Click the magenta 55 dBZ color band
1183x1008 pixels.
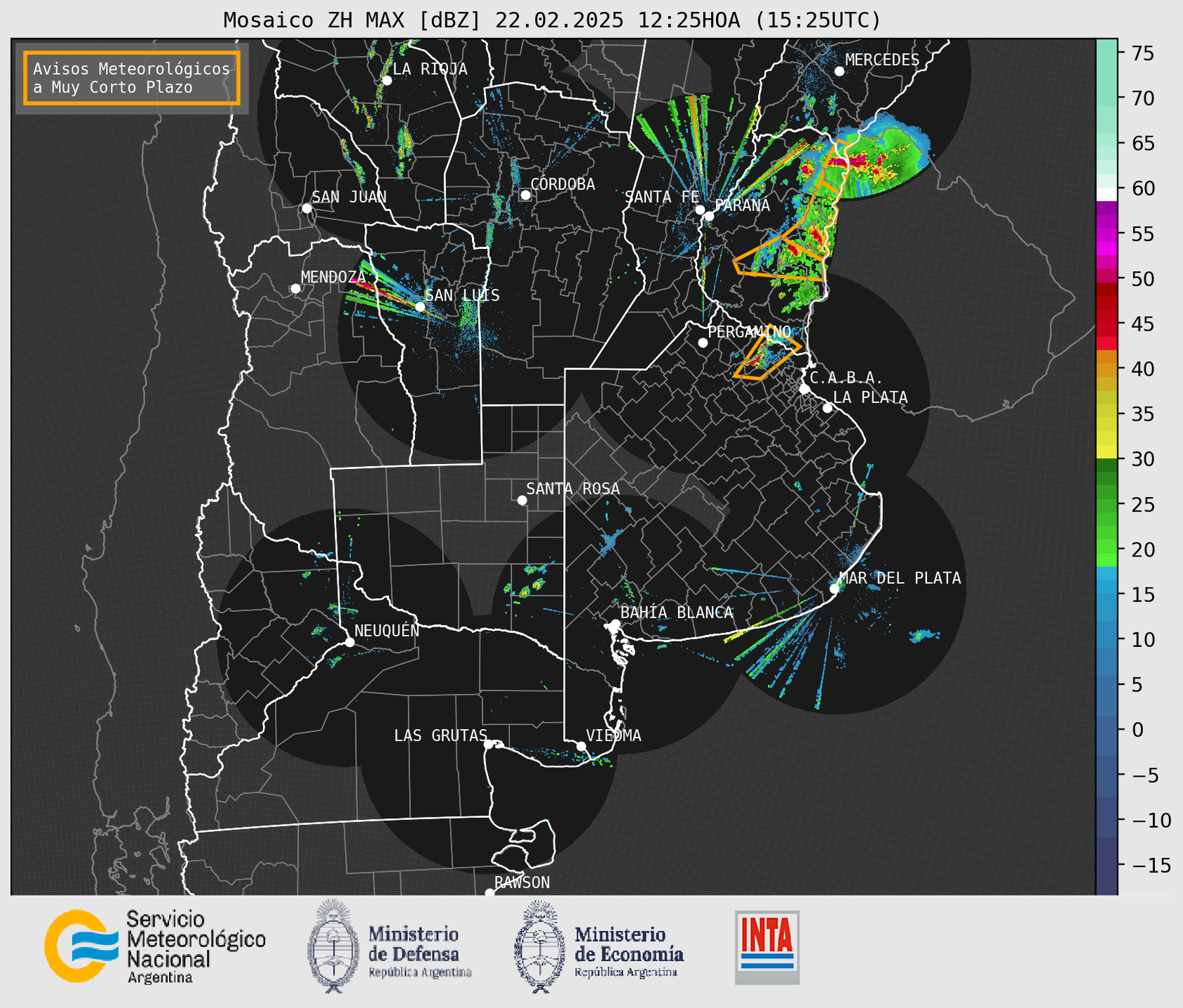pos(1107,234)
